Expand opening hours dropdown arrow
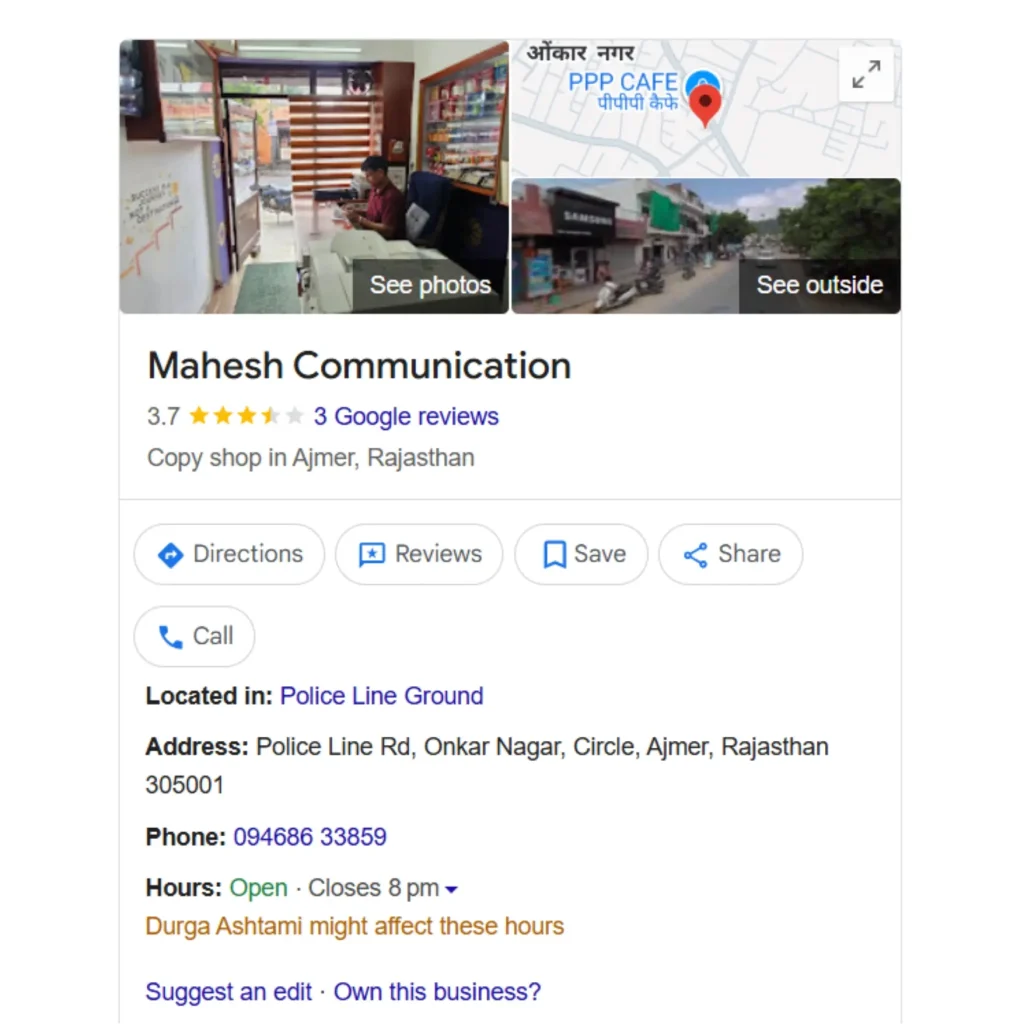The image size is (1024, 1024). pos(451,889)
